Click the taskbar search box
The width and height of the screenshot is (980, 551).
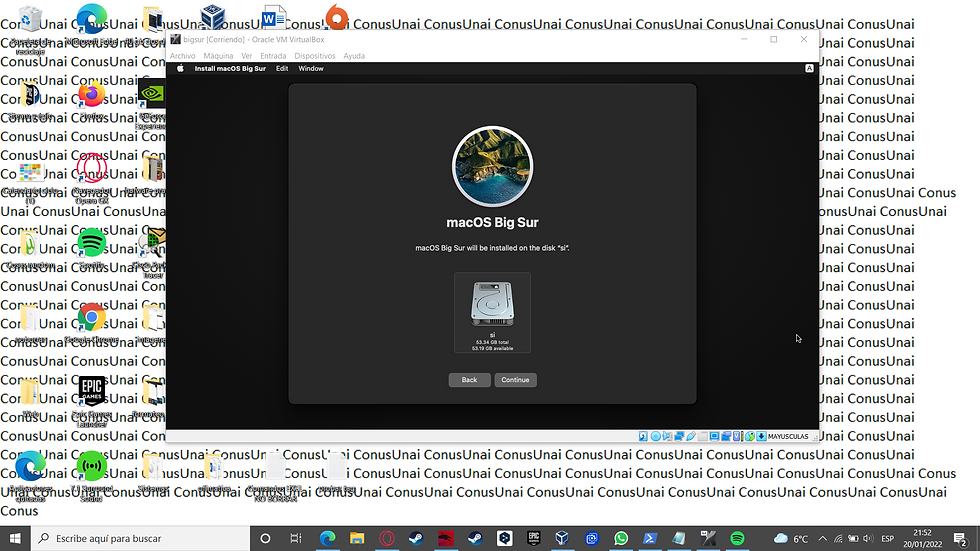coord(140,538)
